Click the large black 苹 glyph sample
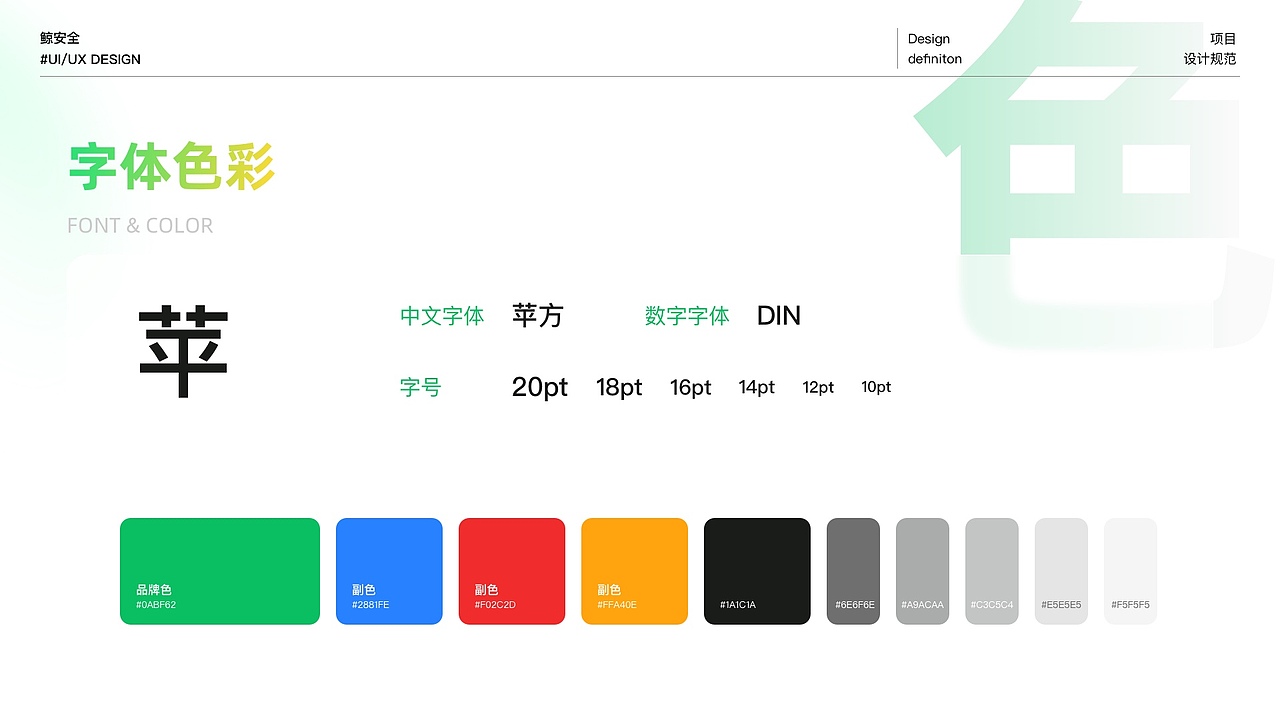This screenshot has width=1280, height=720. tap(183, 352)
